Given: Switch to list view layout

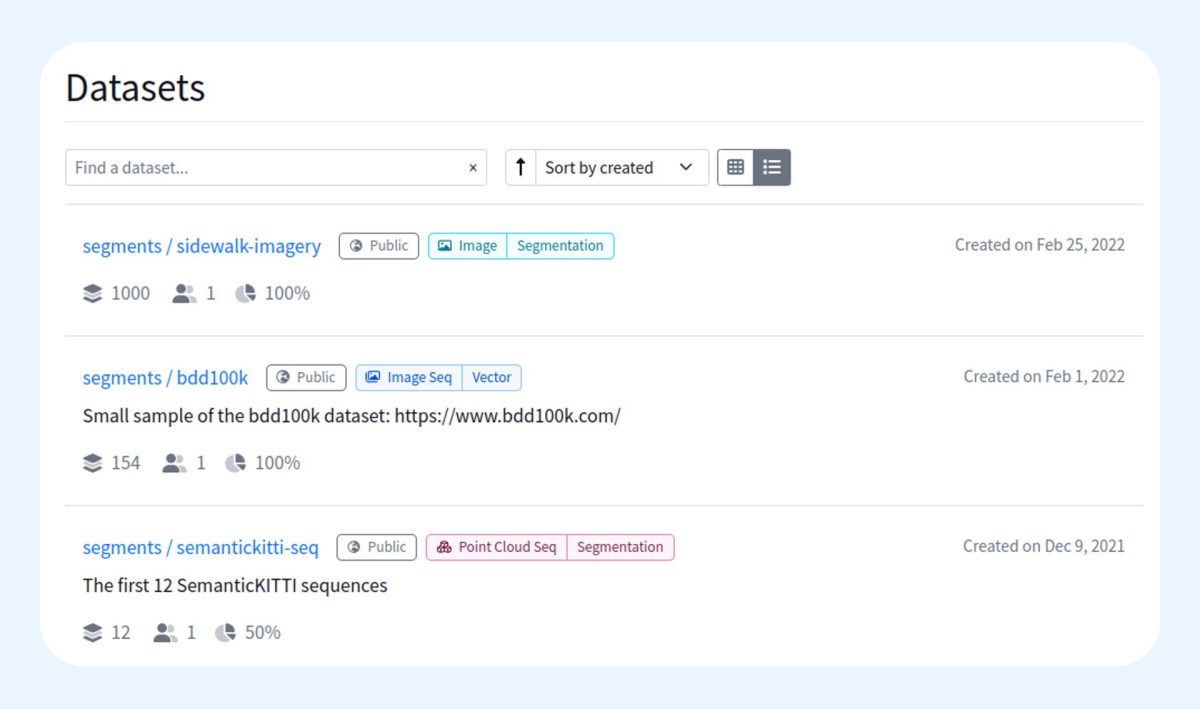Looking at the screenshot, I should point(772,167).
